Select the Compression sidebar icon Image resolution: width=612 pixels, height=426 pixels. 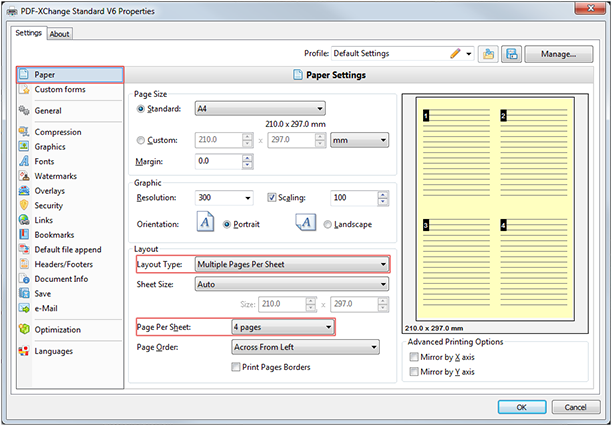24,132
